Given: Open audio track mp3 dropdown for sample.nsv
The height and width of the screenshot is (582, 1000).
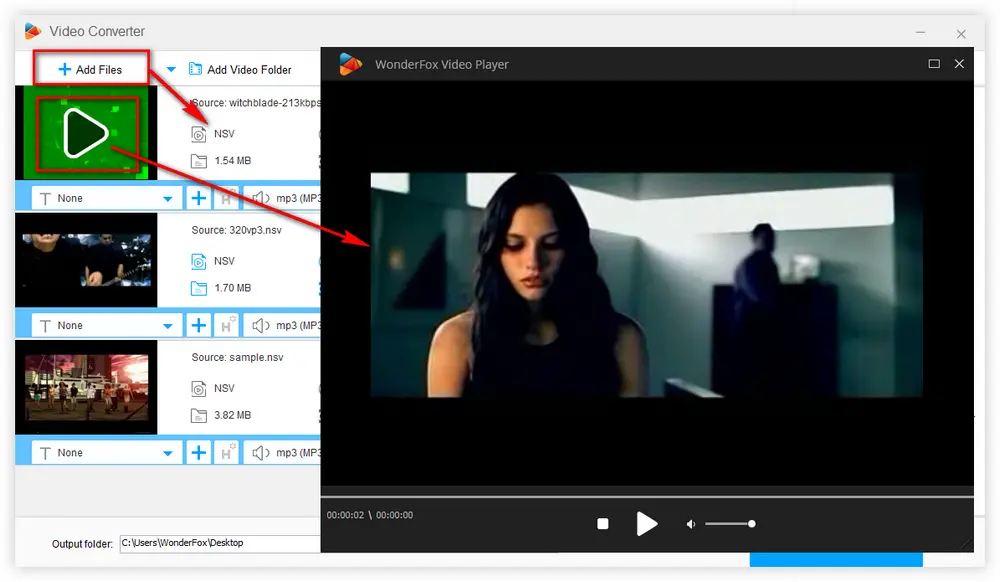Looking at the screenshot, I should (283, 453).
